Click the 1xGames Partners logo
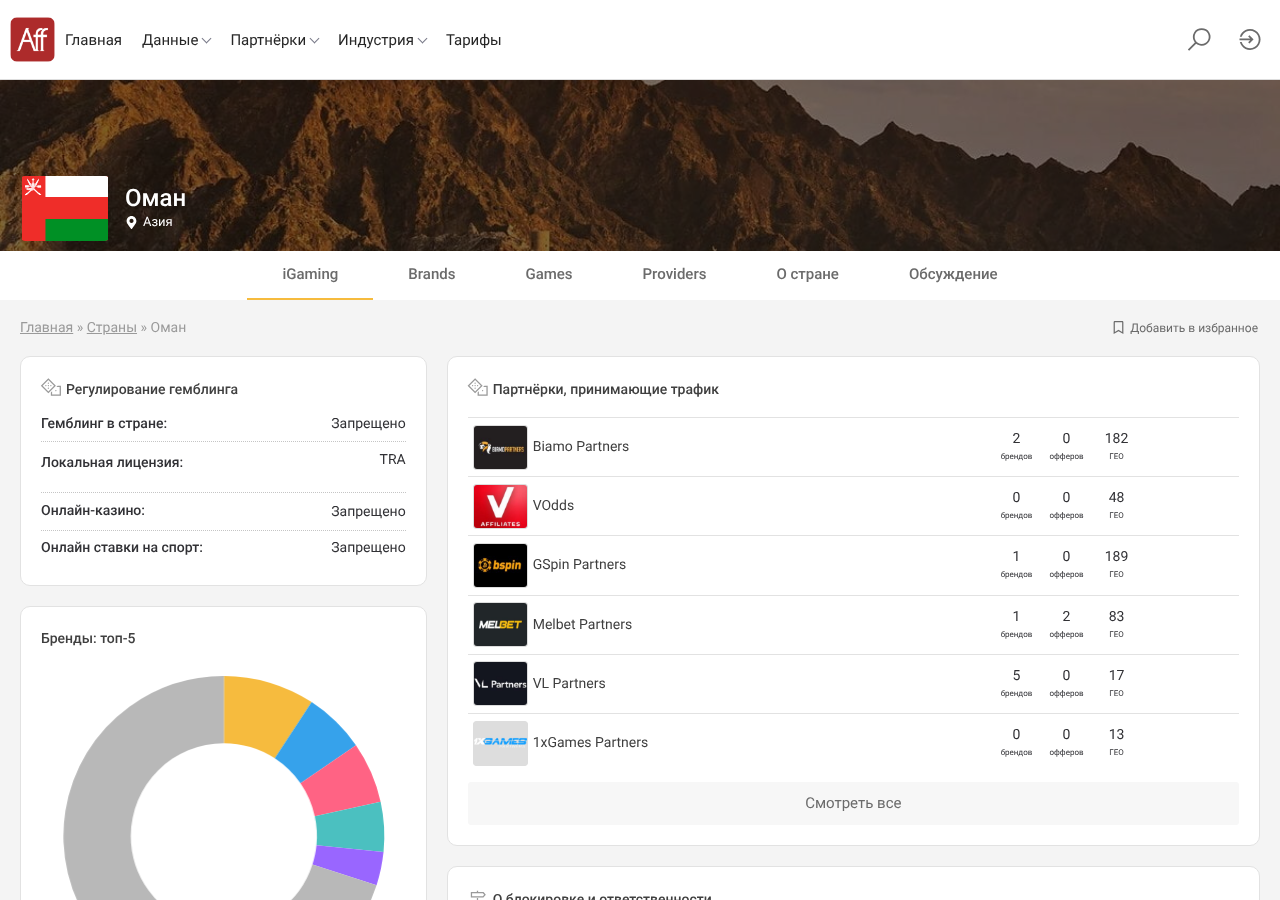Image resolution: width=1280 pixels, height=900 pixels. (x=500, y=743)
